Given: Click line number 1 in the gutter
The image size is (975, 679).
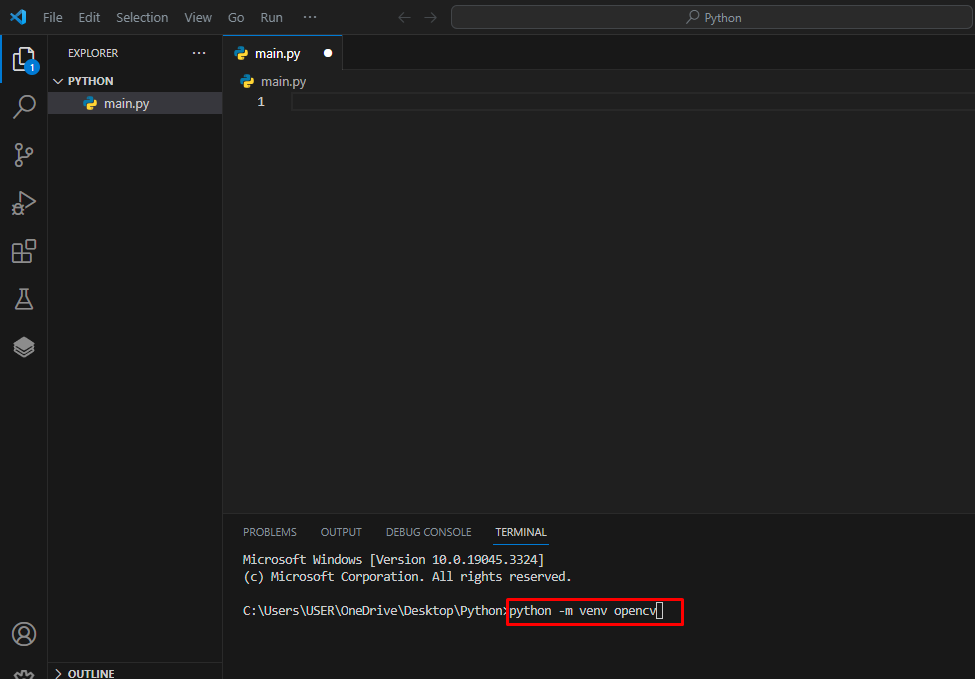Looking at the screenshot, I should click(261, 101).
